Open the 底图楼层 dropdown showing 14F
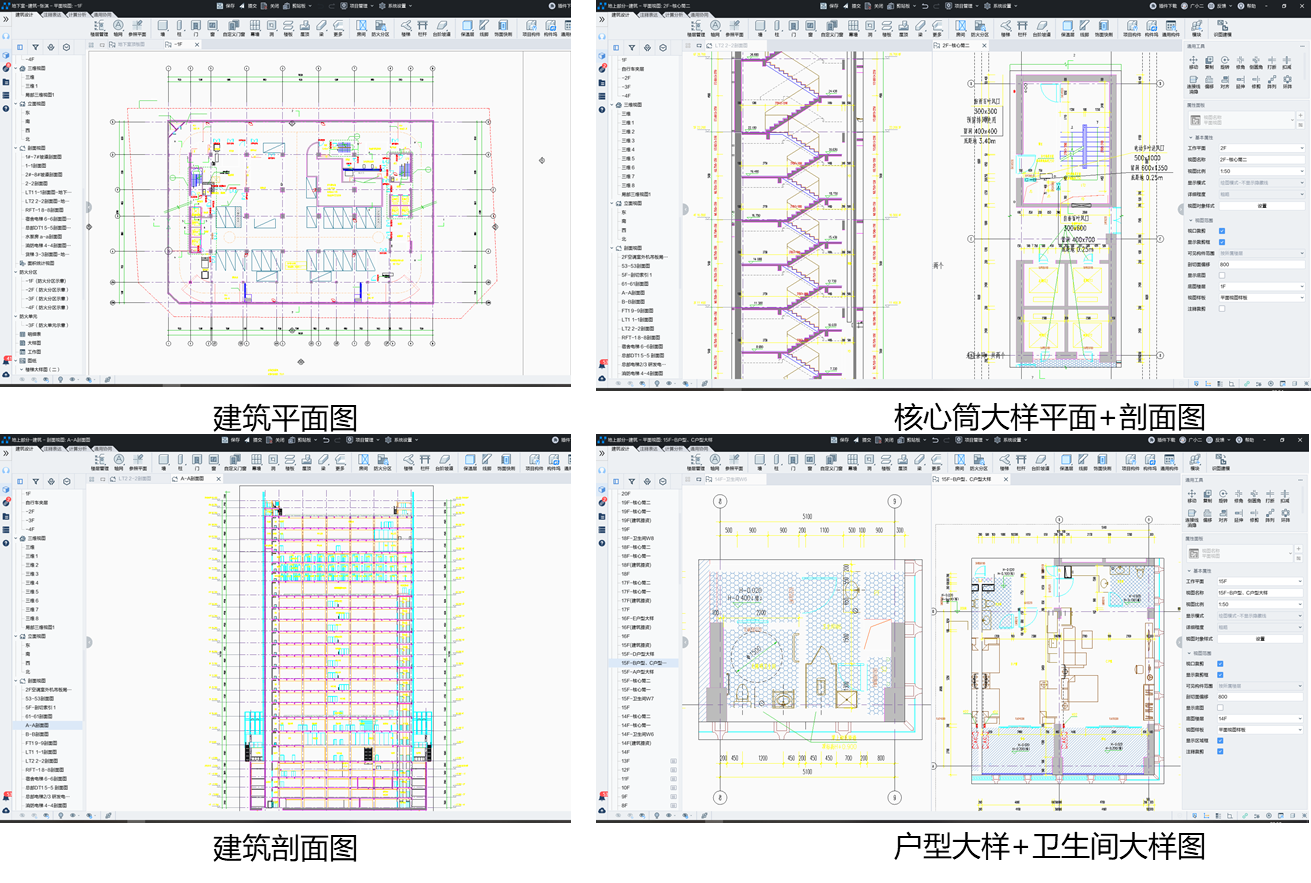 (x=1260, y=718)
